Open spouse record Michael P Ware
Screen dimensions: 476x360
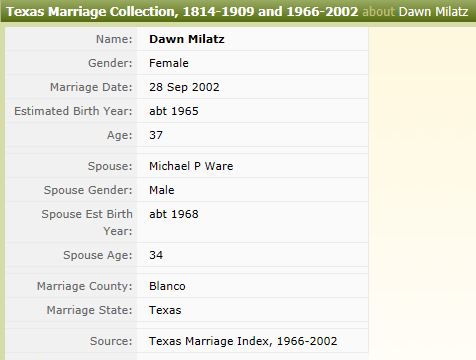coord(191,166)
